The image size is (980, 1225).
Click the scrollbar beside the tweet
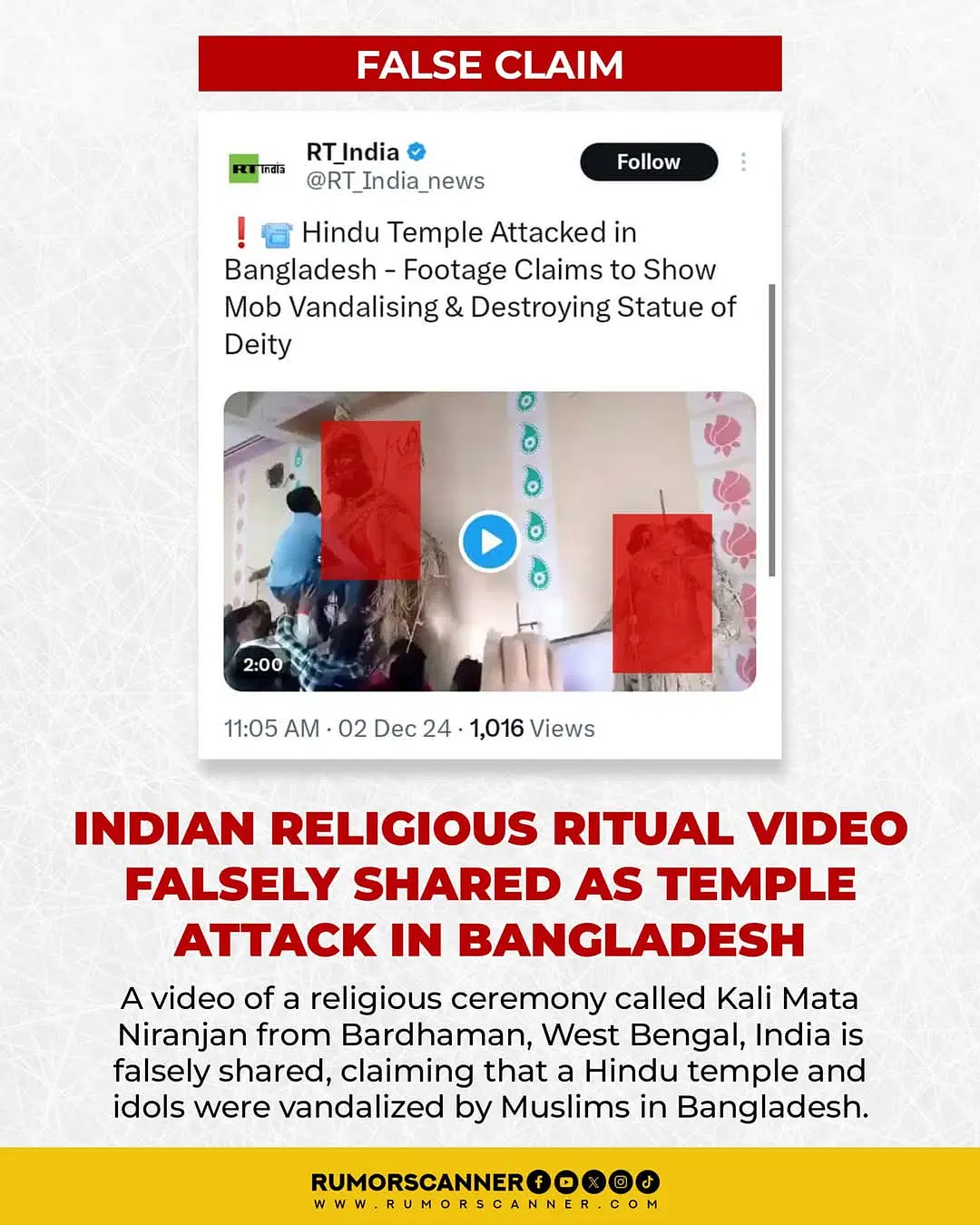(772, 430)
